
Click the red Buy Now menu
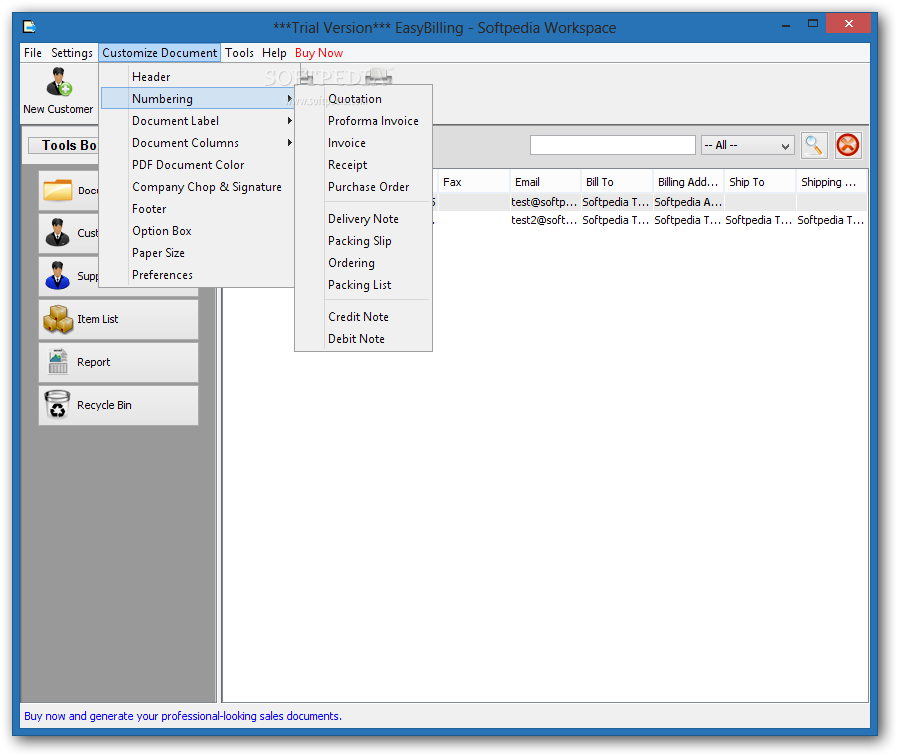[x=319, y=53]
